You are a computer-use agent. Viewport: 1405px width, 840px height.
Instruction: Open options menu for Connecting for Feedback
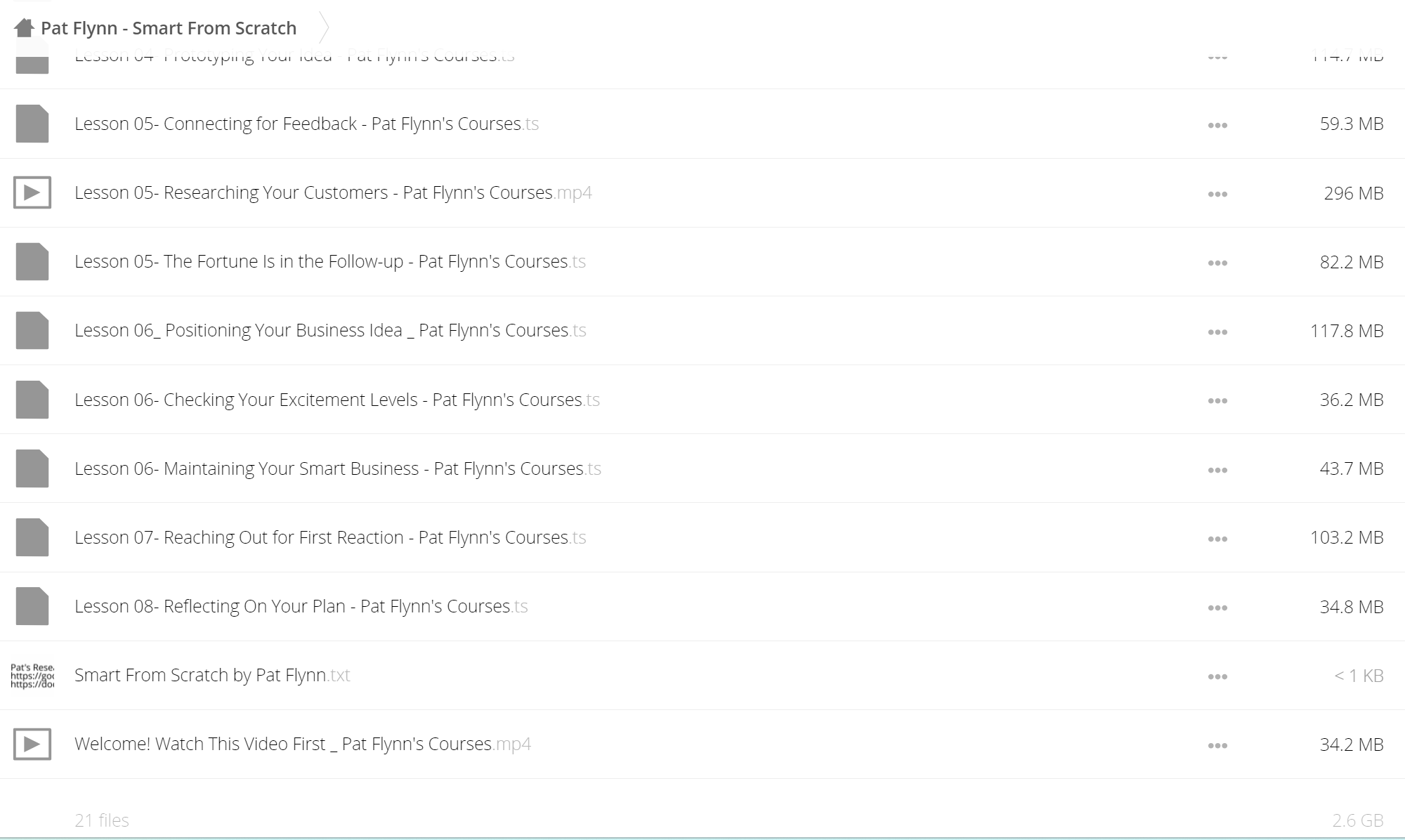pos(1217,125)
